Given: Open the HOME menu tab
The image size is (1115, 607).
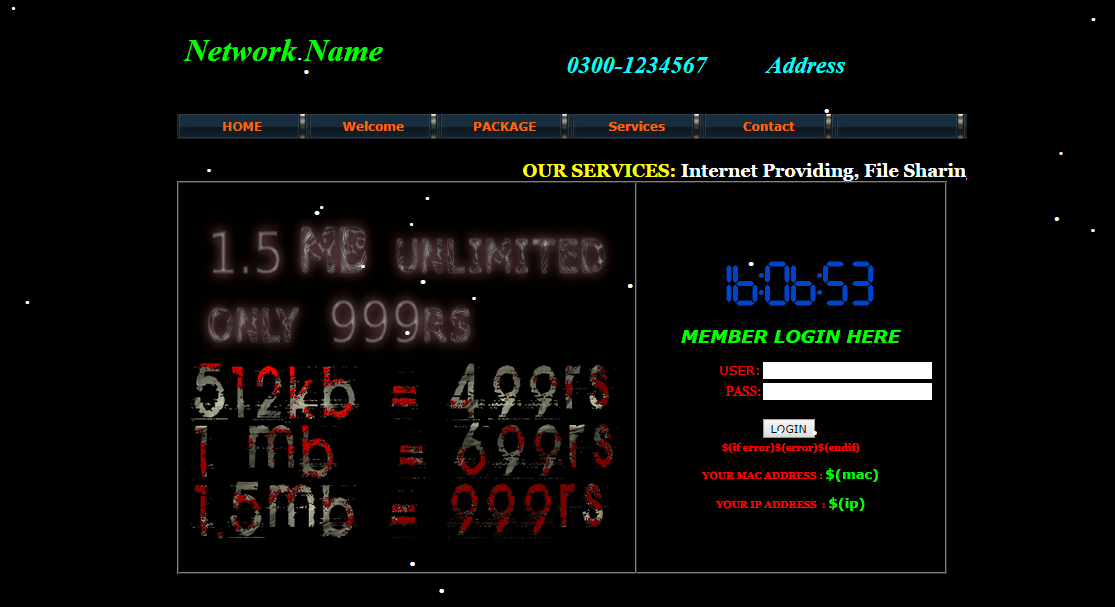Looking at the screenshot, I should coord(240,126).
